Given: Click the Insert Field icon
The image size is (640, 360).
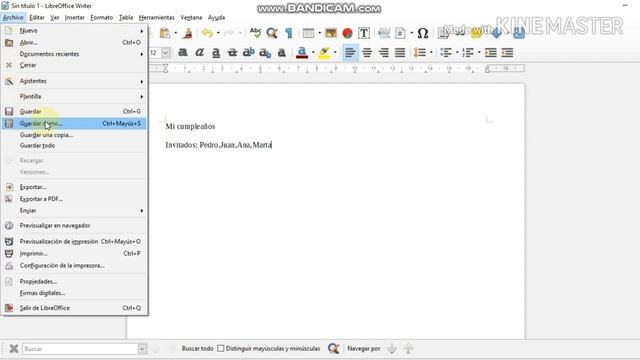Looking at the screenshot, I should coord(400,33).
